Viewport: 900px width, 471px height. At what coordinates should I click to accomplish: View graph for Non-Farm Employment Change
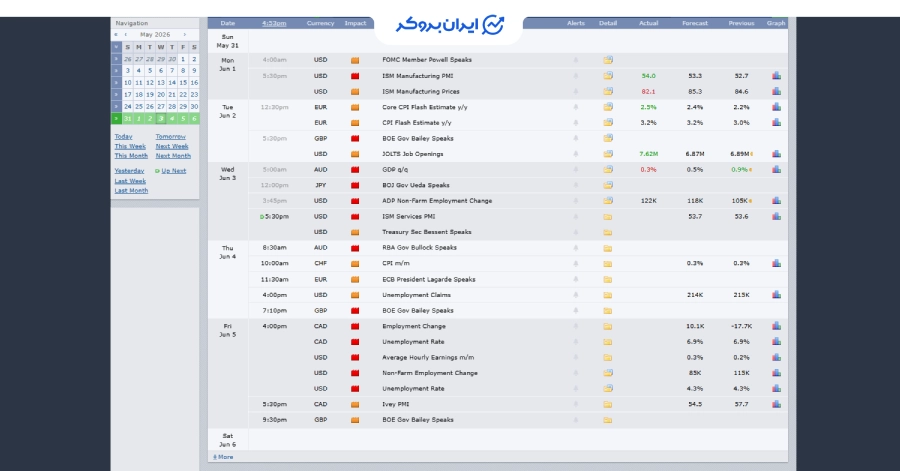(776, 373)
